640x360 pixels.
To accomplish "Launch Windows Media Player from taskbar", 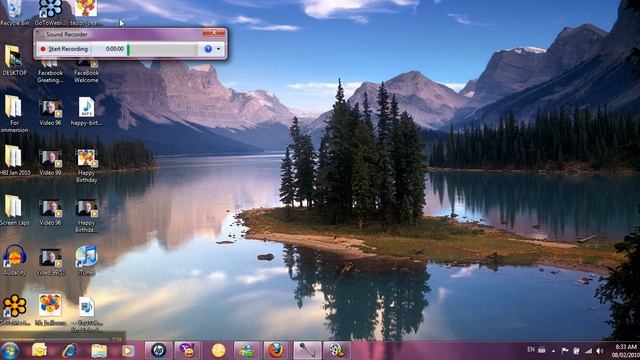I will point(128,350).
